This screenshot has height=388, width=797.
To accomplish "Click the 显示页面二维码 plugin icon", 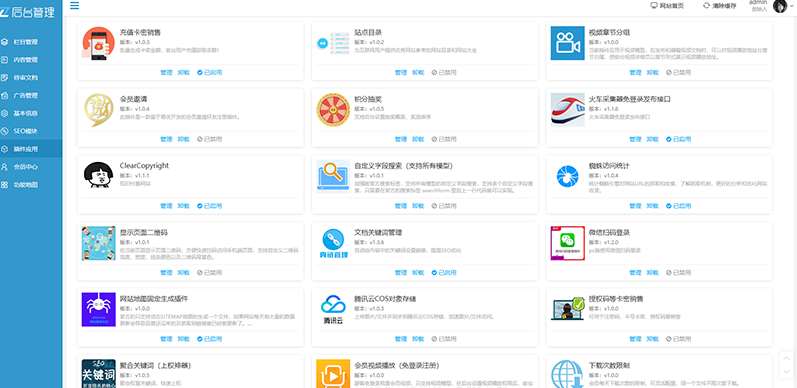I will [x=98, y=243].
